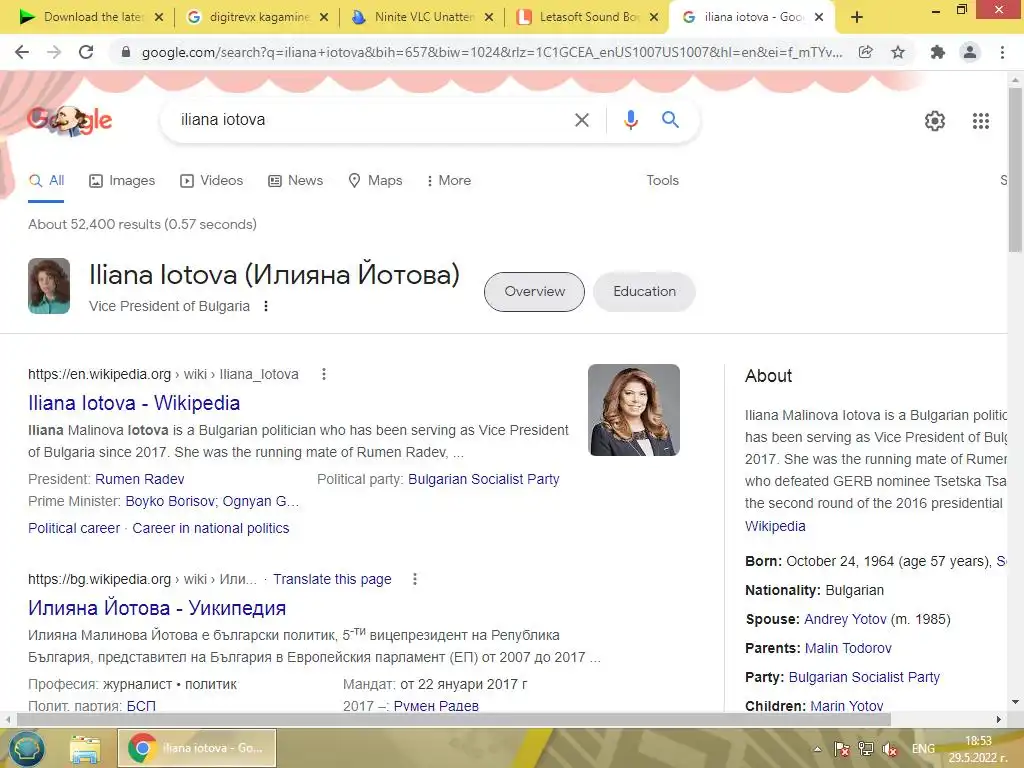Click the browser address bar

pyautogui.click(x=491, y=52)
